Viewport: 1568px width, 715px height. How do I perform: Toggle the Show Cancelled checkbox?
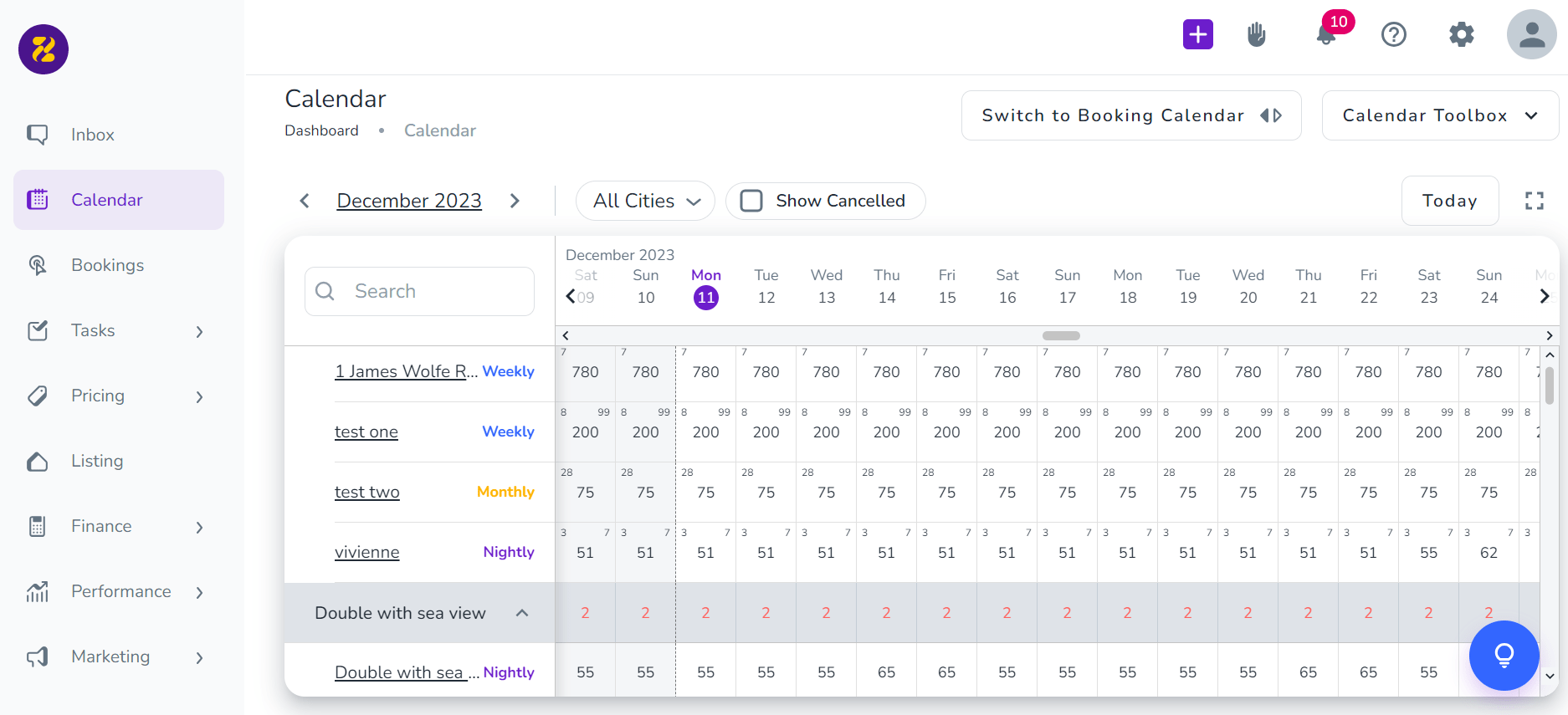pos(751,201)
